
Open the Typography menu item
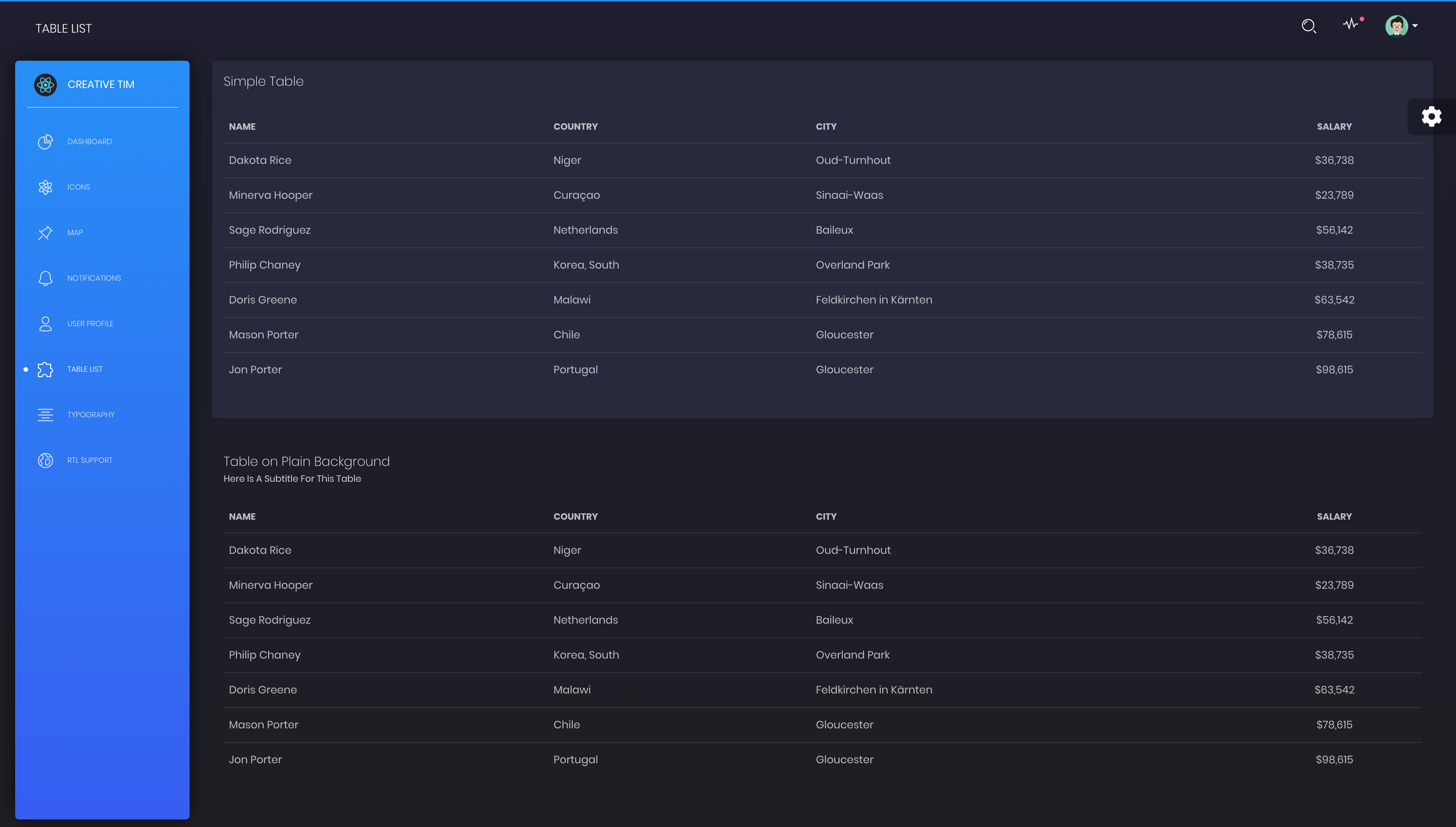(x=91, y=415)
